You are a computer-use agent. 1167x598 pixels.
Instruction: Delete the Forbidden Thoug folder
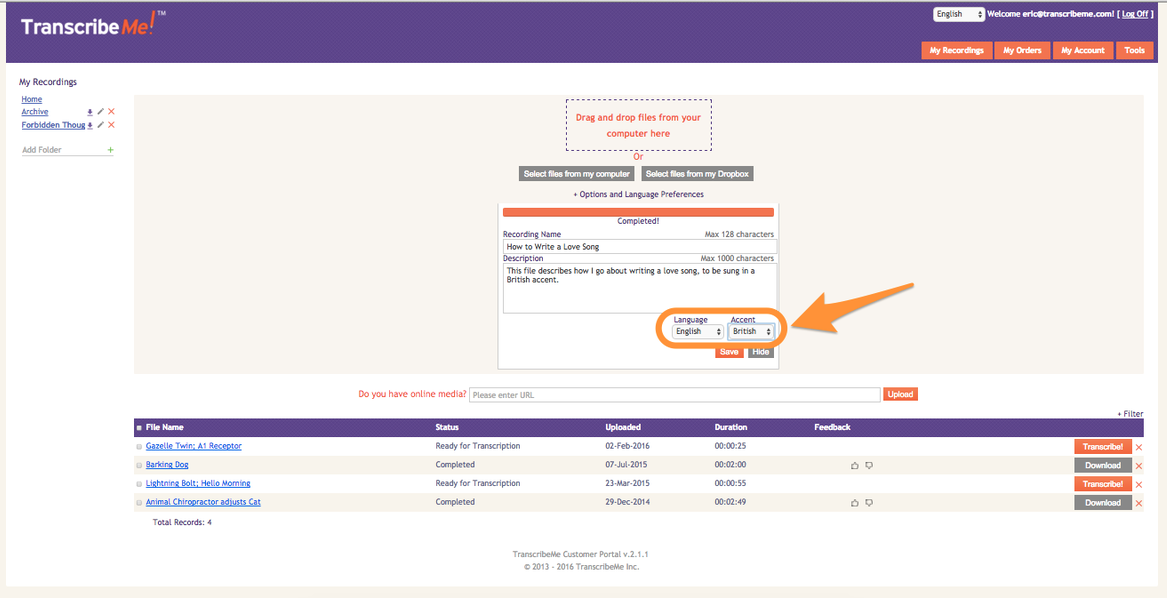click(x=111, y=125)
